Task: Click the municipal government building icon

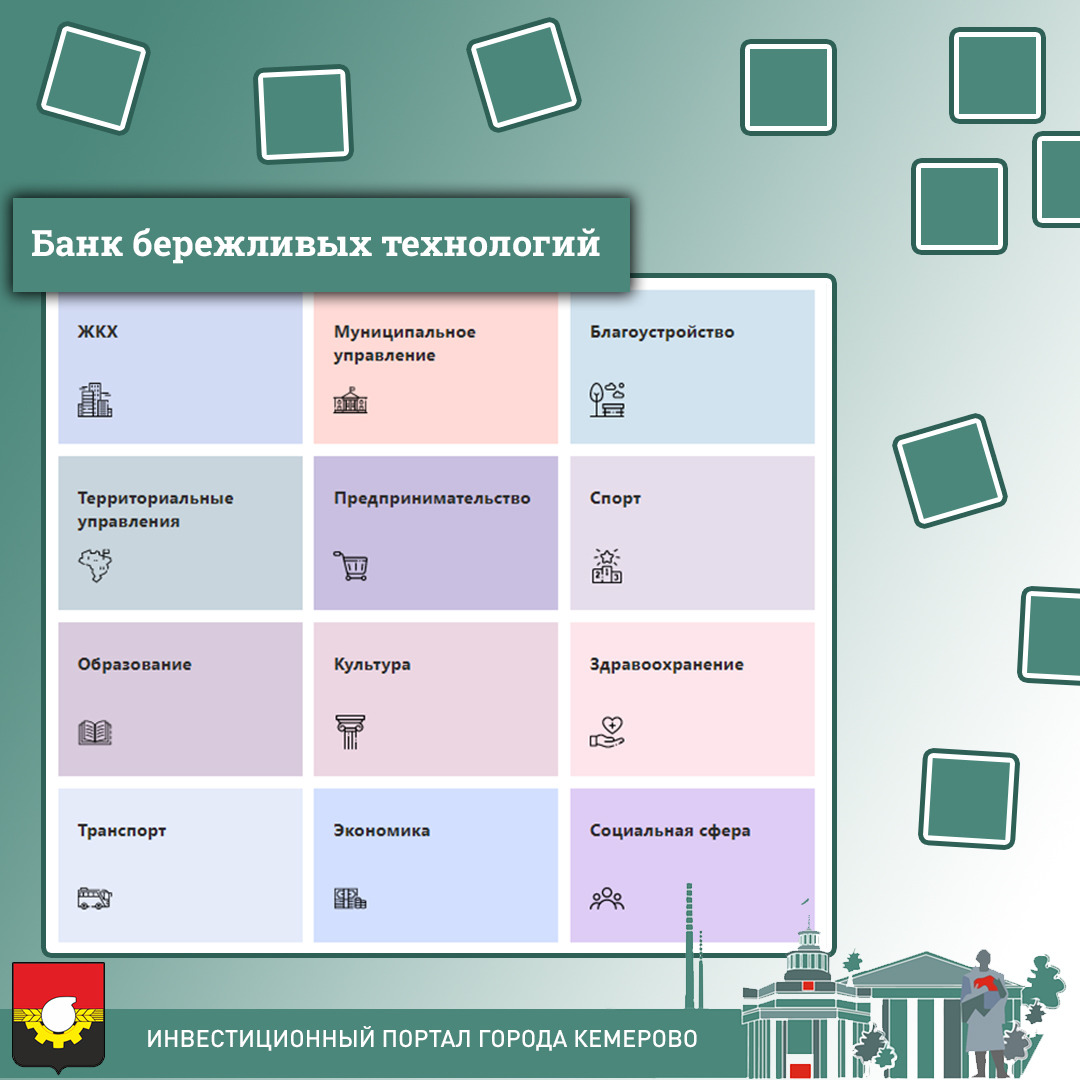Action: click(x=351, y=400)
